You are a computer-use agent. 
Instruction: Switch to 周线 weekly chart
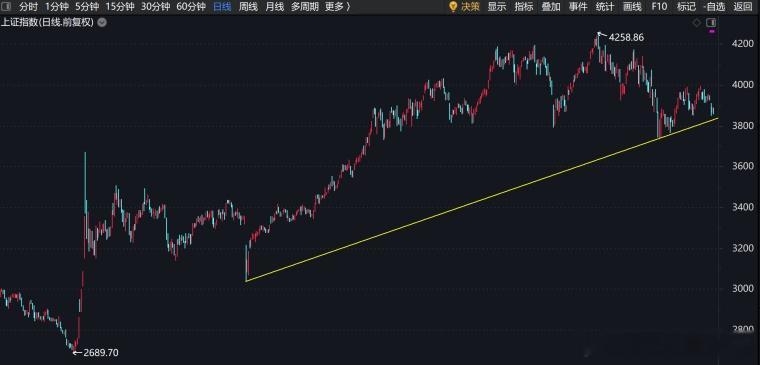249,7
